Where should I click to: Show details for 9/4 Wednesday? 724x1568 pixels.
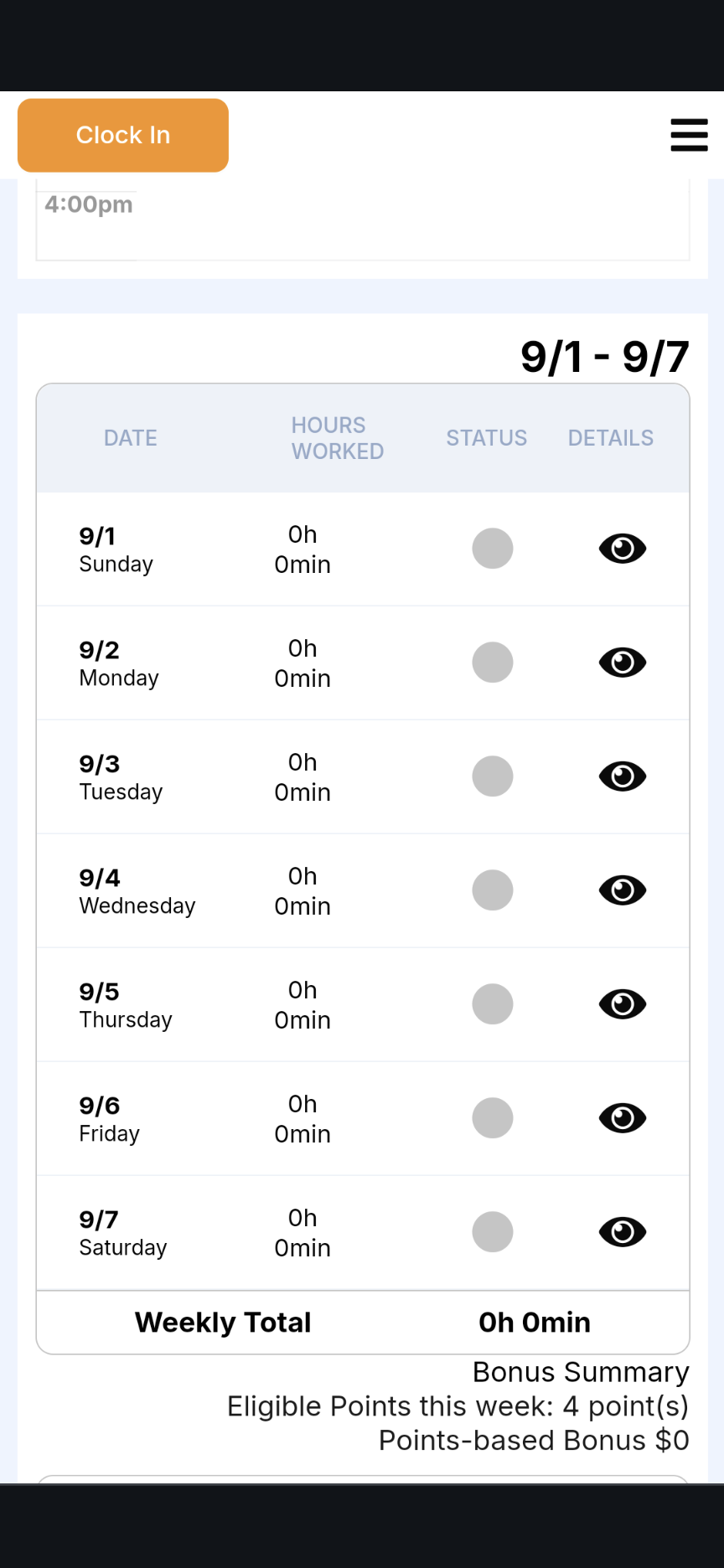623,890
